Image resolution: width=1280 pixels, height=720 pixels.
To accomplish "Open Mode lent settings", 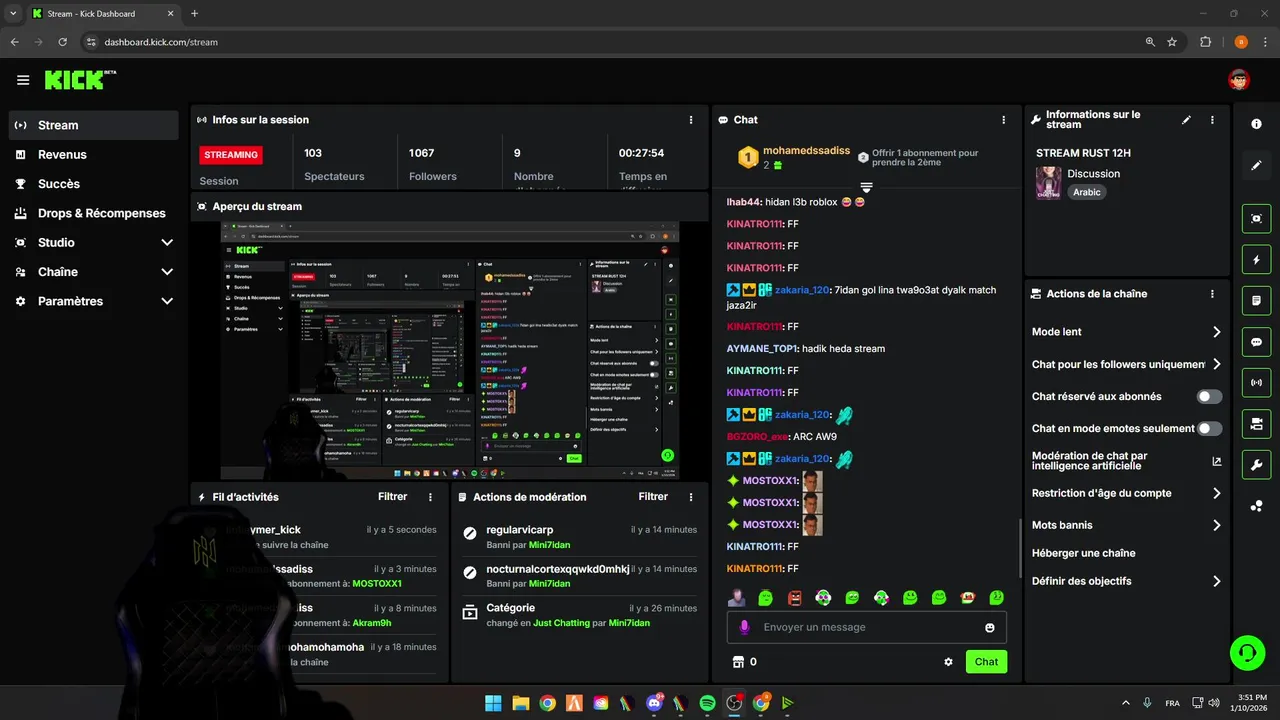I will 1127,332.
